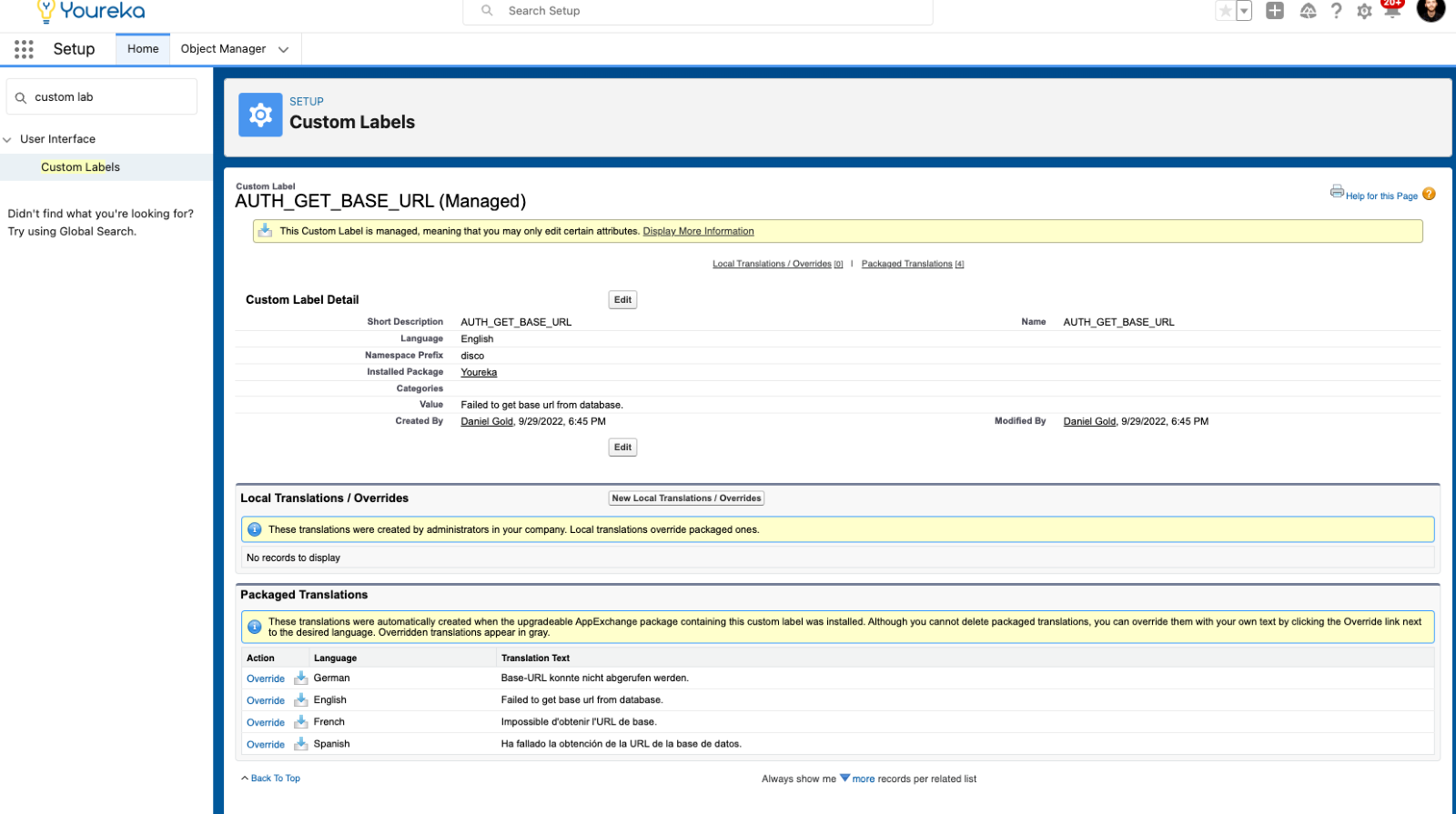This screenshot has width=1456, height=814.
Task: Open Daniel Gold link next to Created By
Action: [x=487, y=421]
